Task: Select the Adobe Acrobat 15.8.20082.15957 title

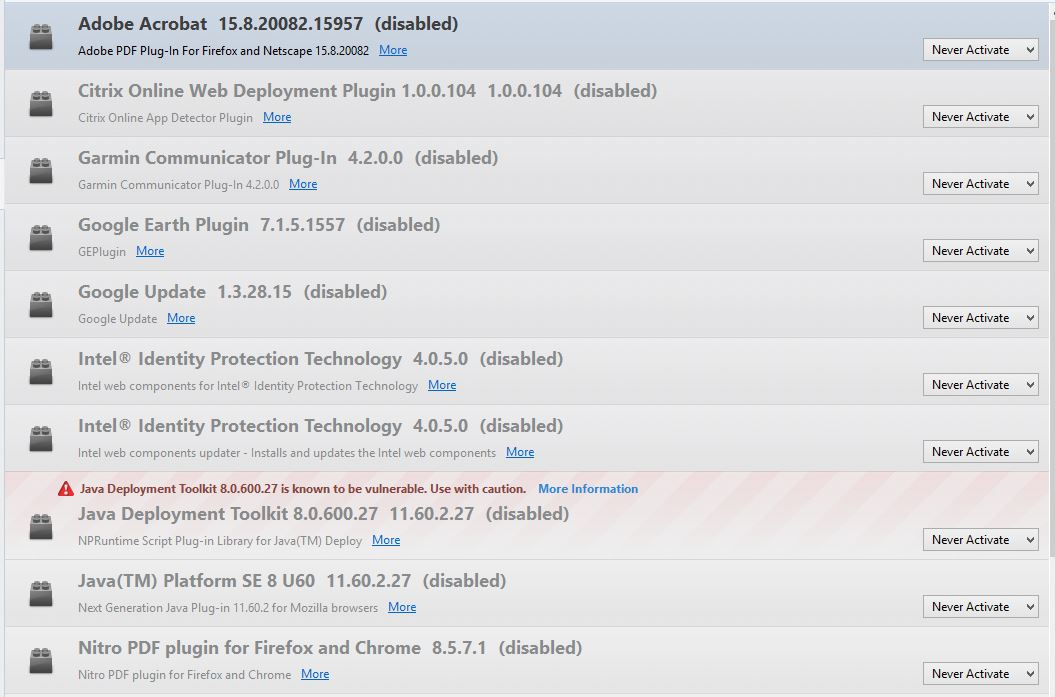Action: click(221, 24)
